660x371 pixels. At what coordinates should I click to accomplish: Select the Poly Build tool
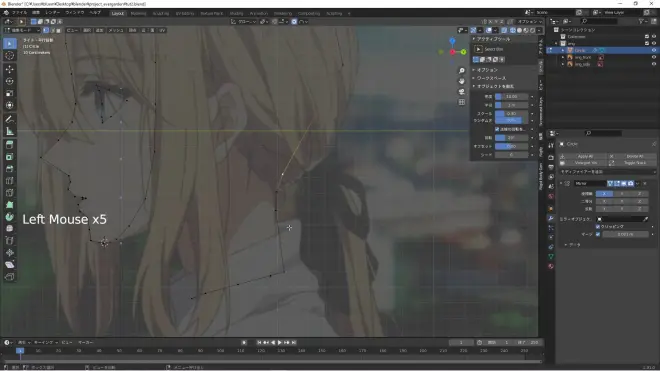click(x=10, y=205)
